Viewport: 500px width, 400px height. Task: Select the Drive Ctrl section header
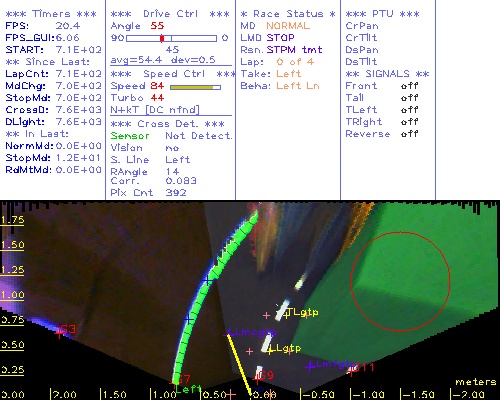pos(170,14)
